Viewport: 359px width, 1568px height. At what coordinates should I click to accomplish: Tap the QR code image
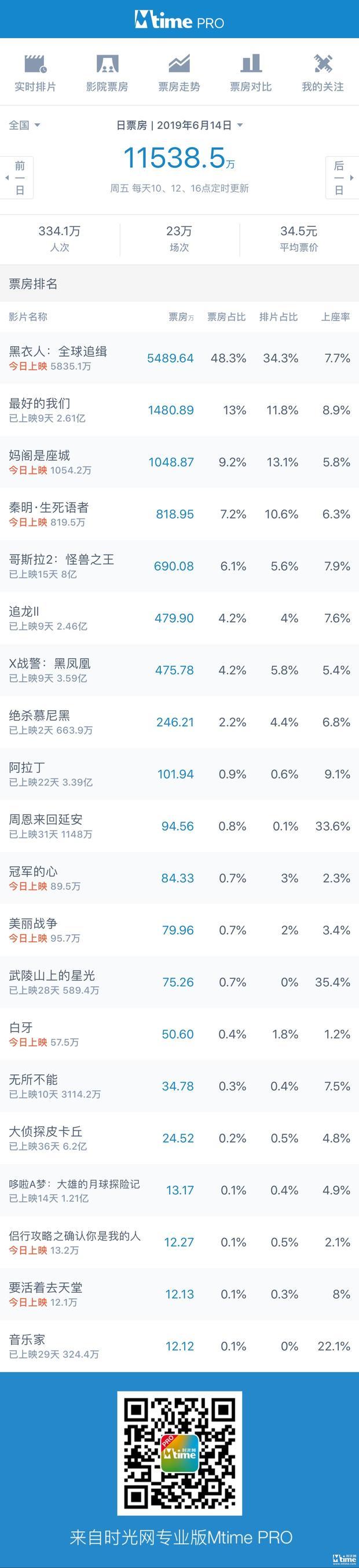[179, 1452]
